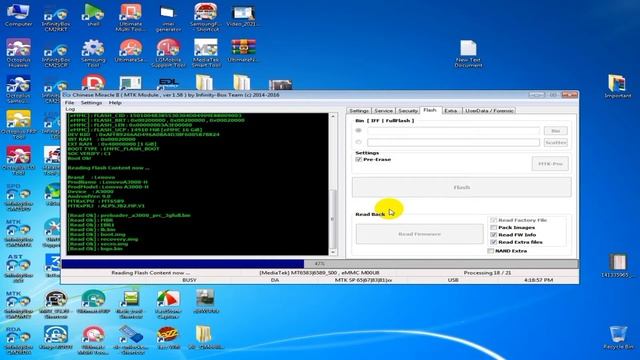
Task: Switch to the Extra tab
Action: [451, 111]
